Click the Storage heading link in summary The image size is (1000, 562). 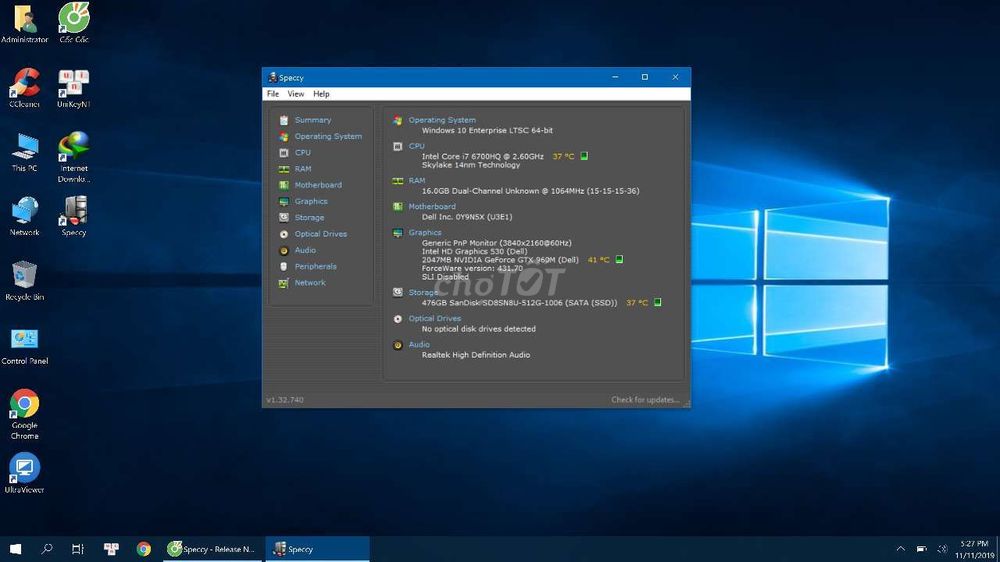point(423,293)
